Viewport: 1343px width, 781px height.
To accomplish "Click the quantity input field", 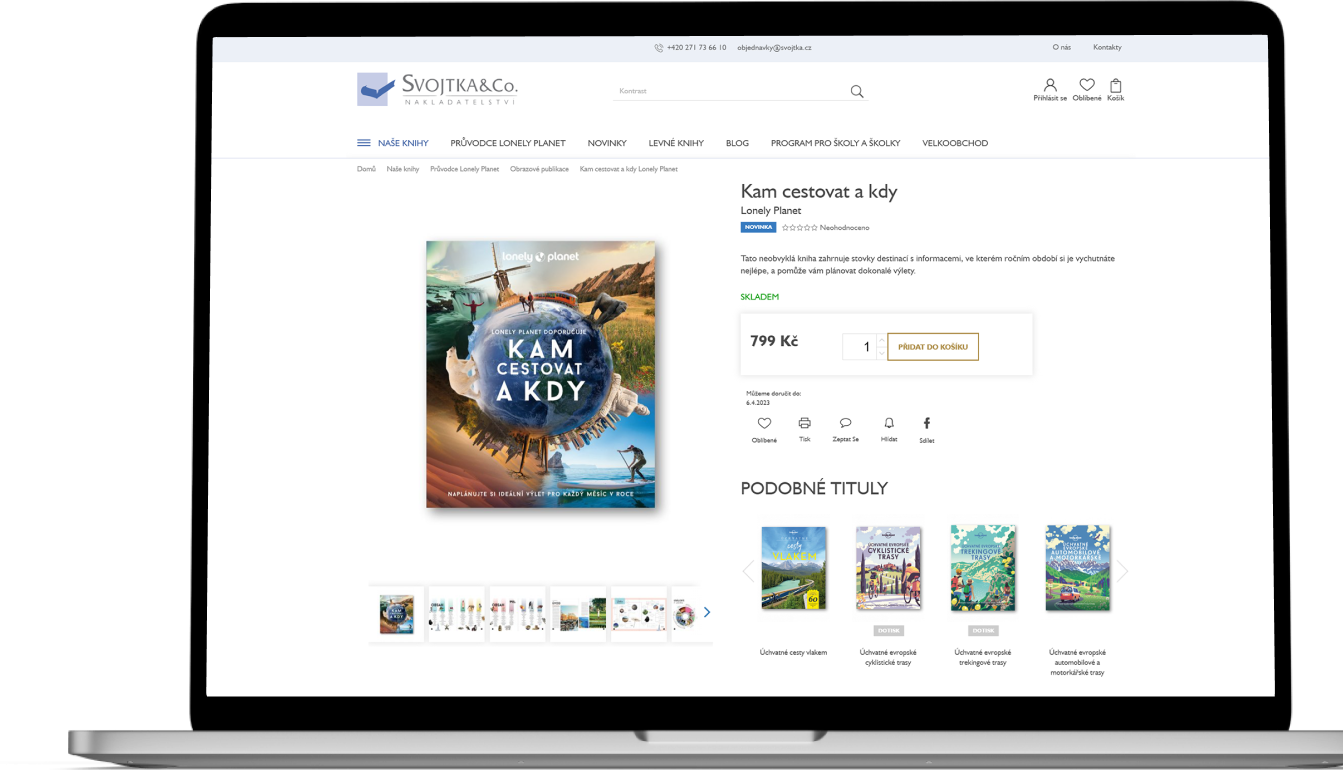I will 859,347.
